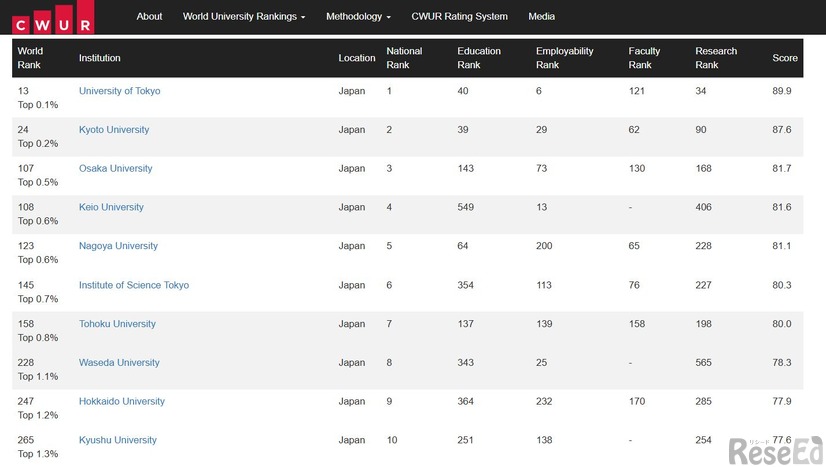Select world rank 13 Top 0.1% cell
The height and width of the screenshot is (467, 826).
pyautogui.click(x=38, y=97)
